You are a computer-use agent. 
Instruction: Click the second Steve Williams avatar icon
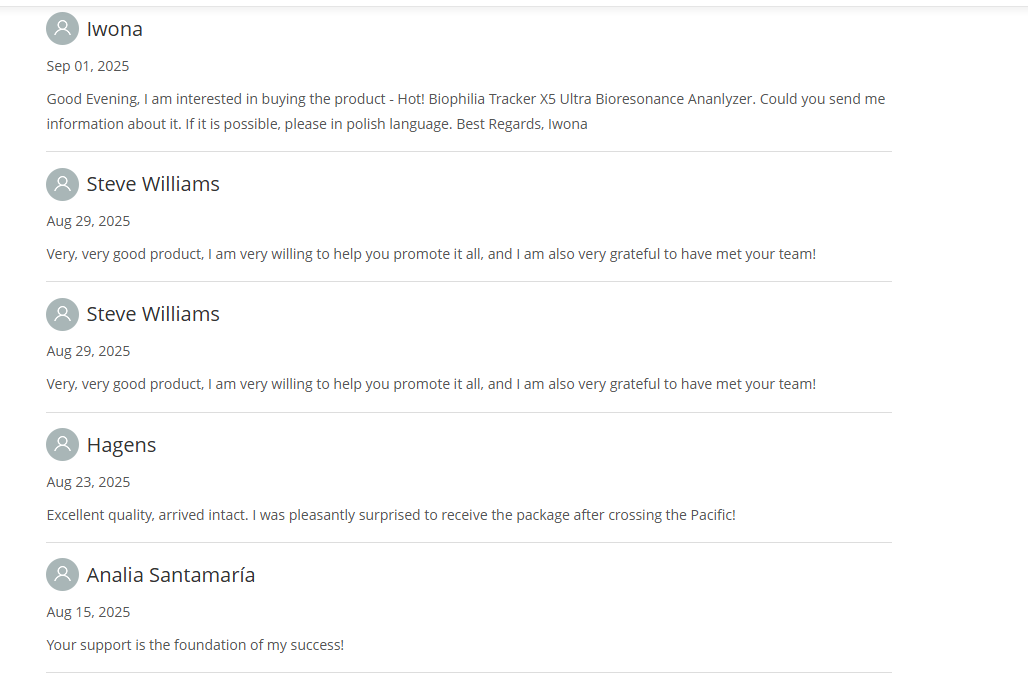(62, 314)
